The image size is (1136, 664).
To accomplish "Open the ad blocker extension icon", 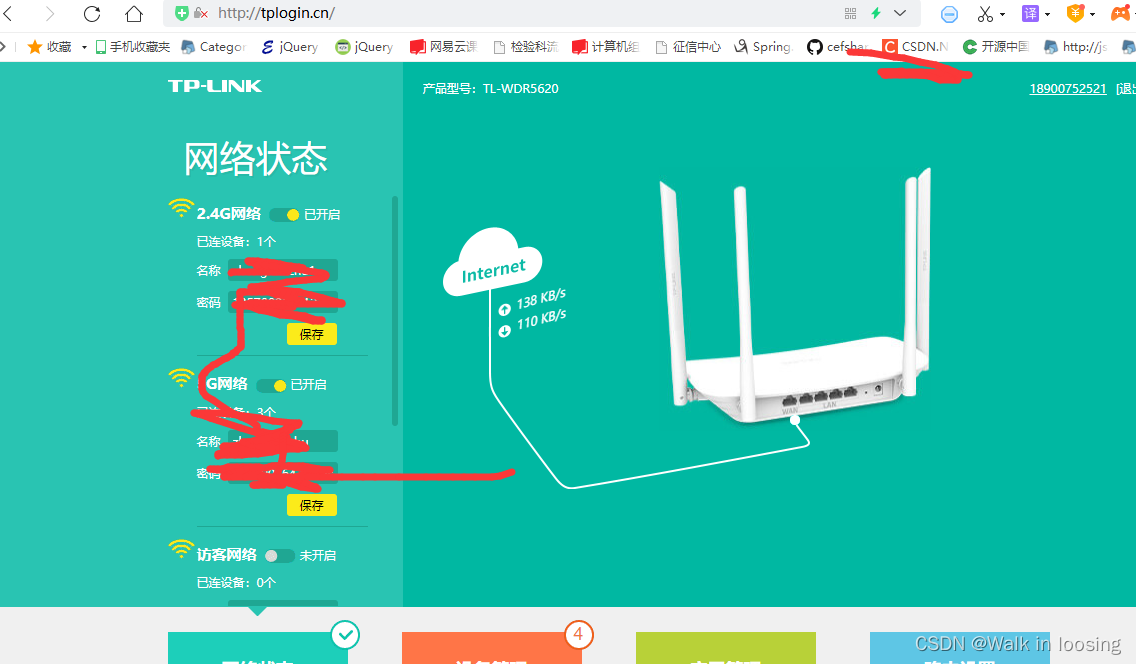I will pyautogui.click(x=948, y=14).
